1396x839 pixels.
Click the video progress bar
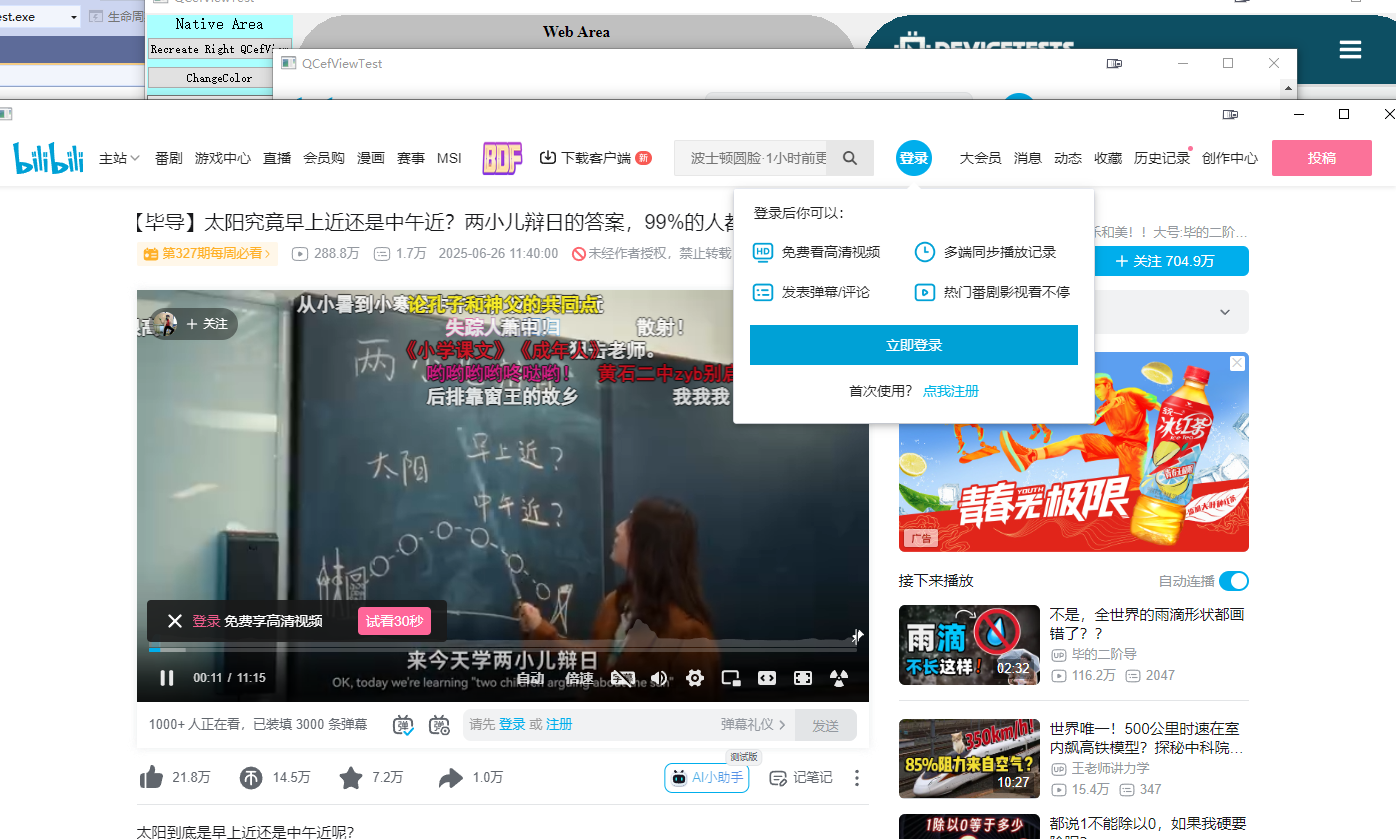[x=400, y=649]
